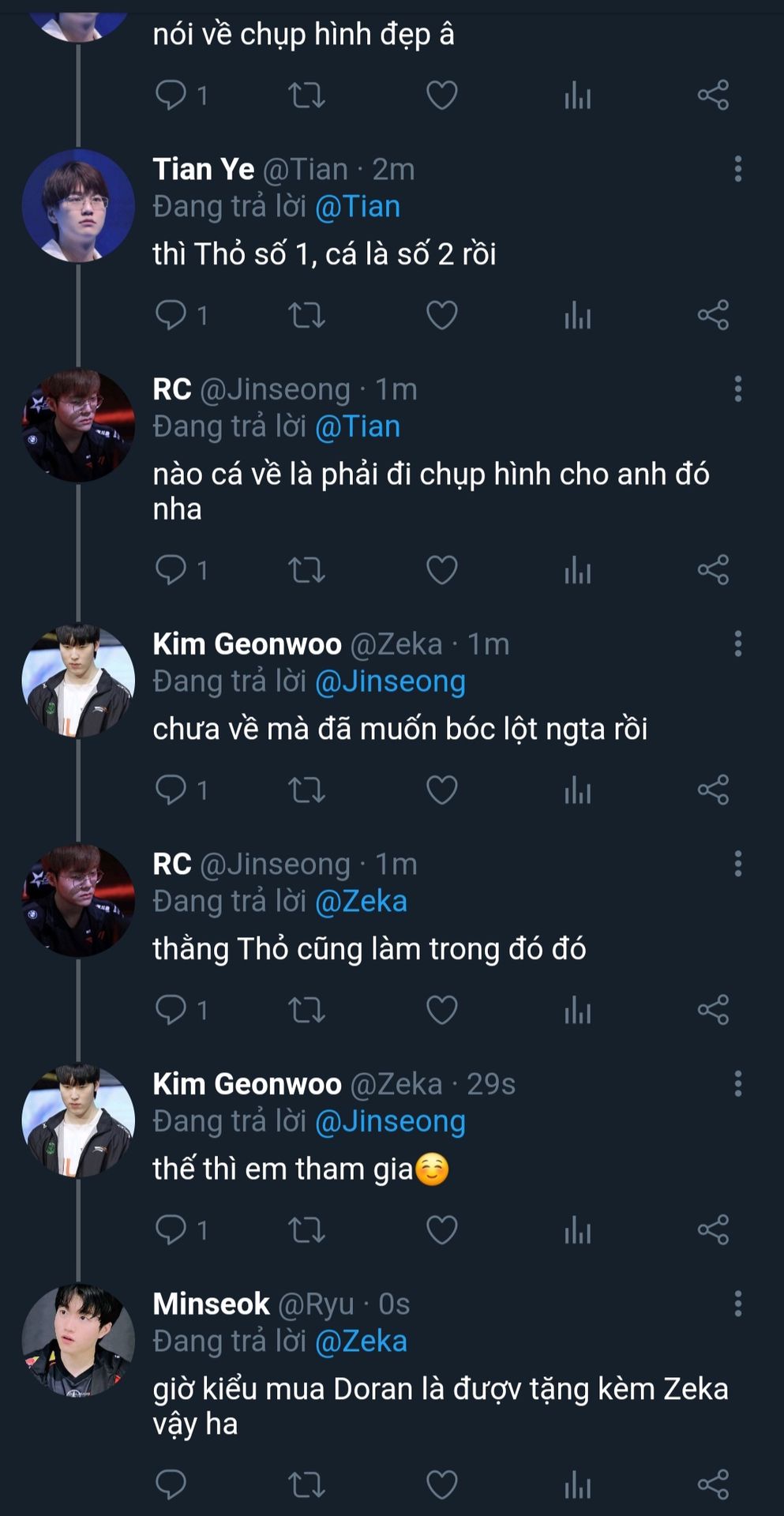Screen dimensions: 784x1516
Task: Open Minseok's profile avatar
Action: [78, 1340]
